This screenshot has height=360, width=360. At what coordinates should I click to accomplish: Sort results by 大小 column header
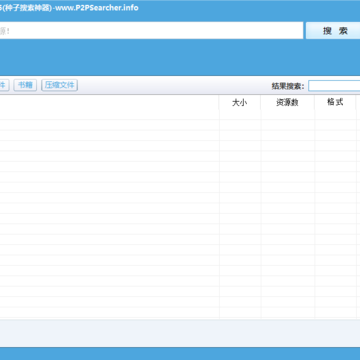pos(240,103)
